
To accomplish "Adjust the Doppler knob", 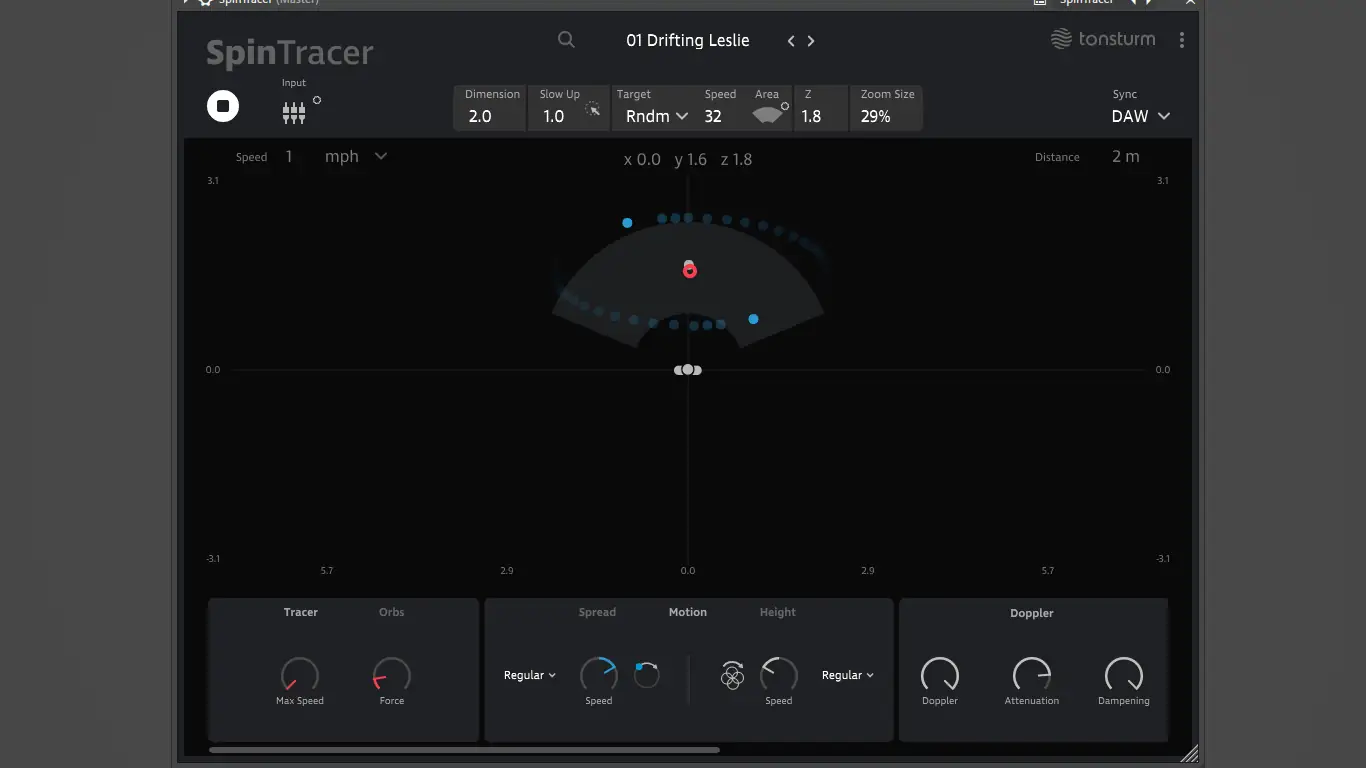I will tap(940, 675).
